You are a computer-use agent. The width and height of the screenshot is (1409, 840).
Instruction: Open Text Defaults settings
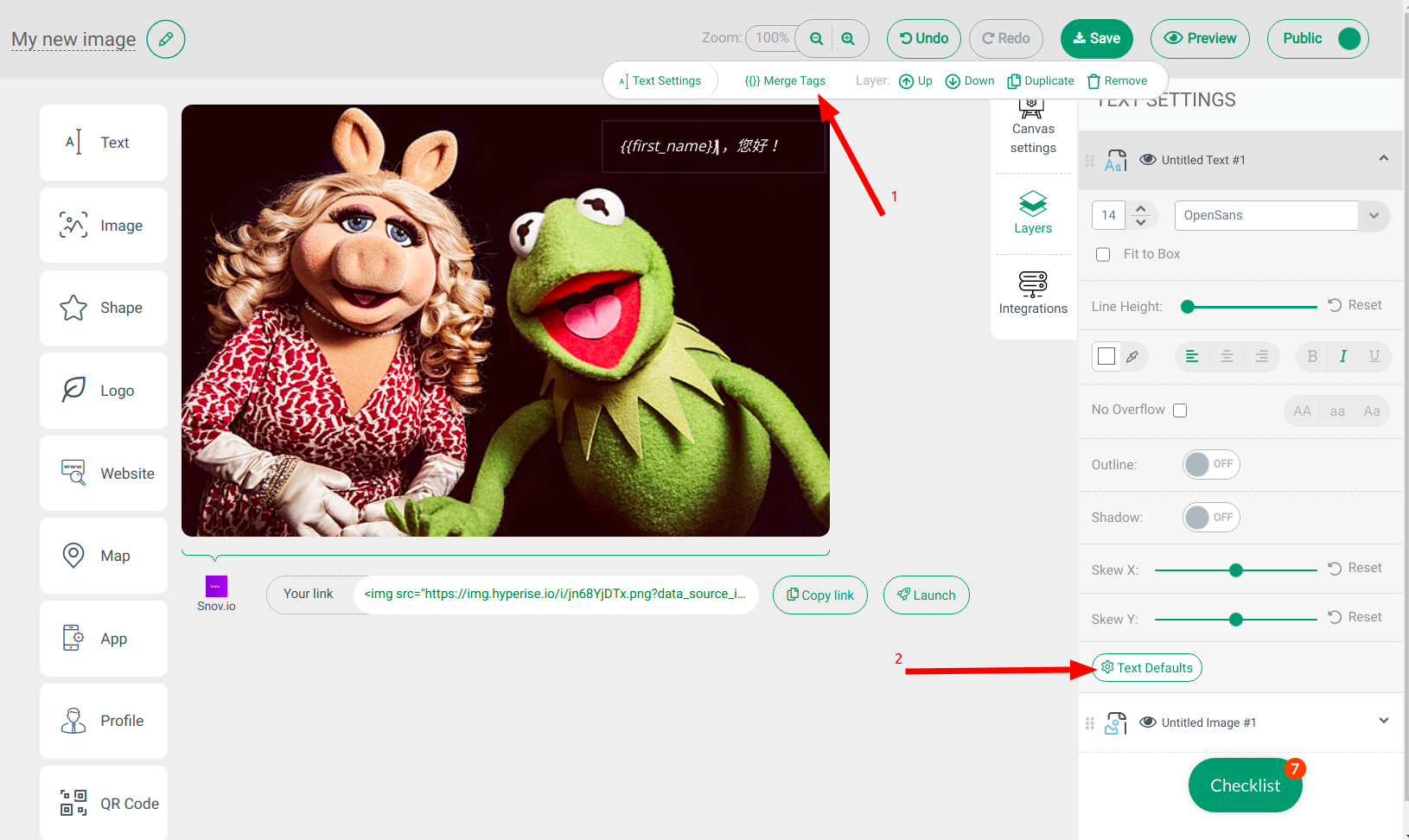click(x=1147, y=668)
